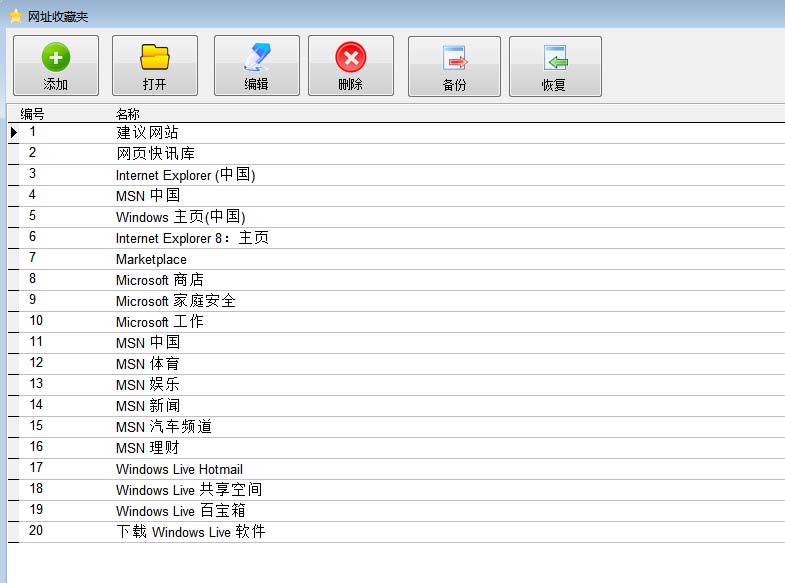Select the row Microsoft 商店
785x583 pixels.
click(x=396, y=280)
